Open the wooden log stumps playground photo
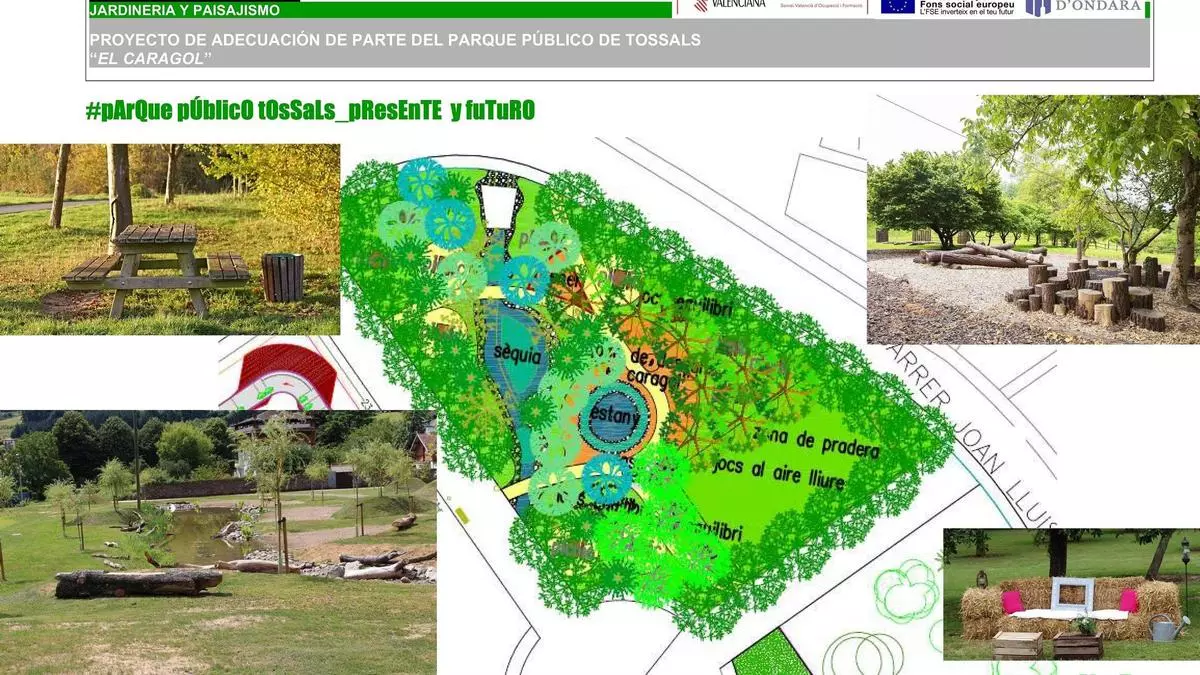 pyautogui.click(x=1033, y=219)
